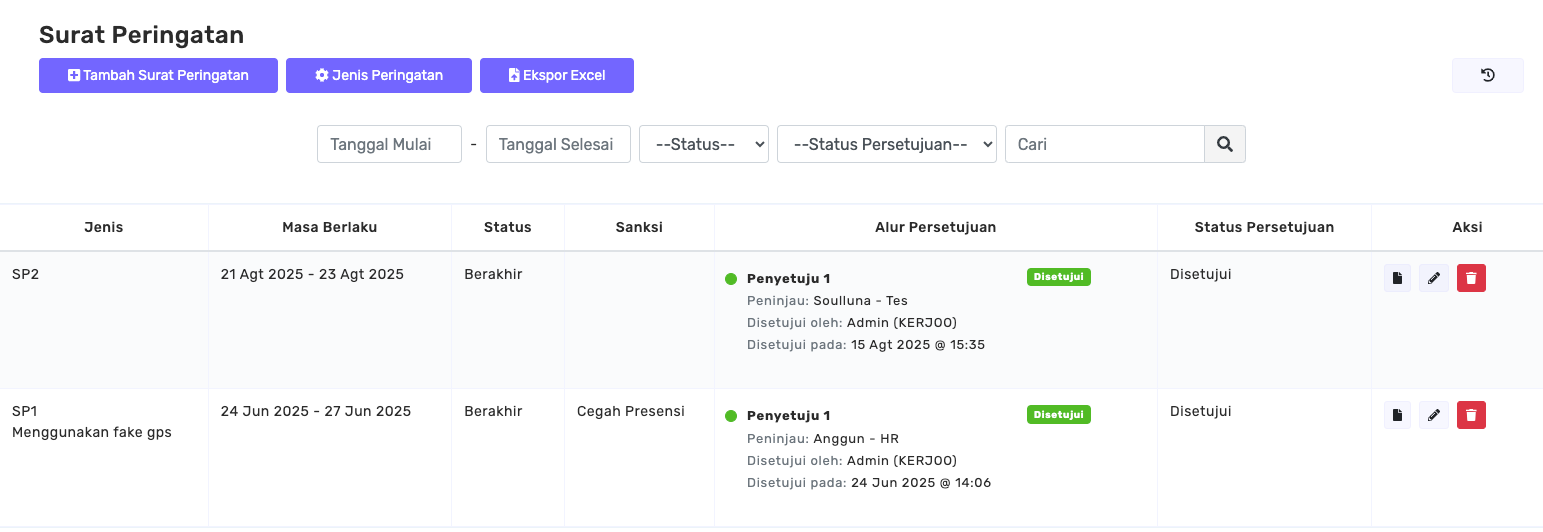Focus the Cari search box
The width and height of the screenshot is (1543, 532).
click(1104, 144)
